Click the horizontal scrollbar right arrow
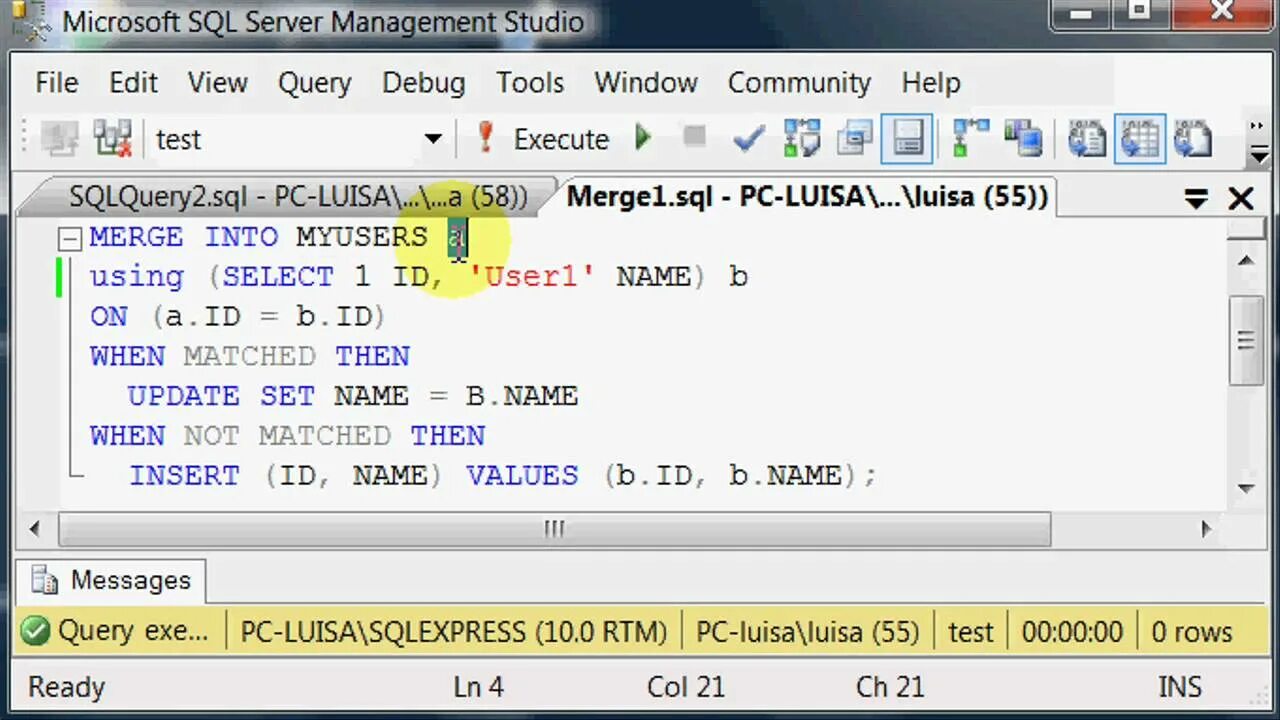This screenshot has height=720, width=1280. (1206, 529)
